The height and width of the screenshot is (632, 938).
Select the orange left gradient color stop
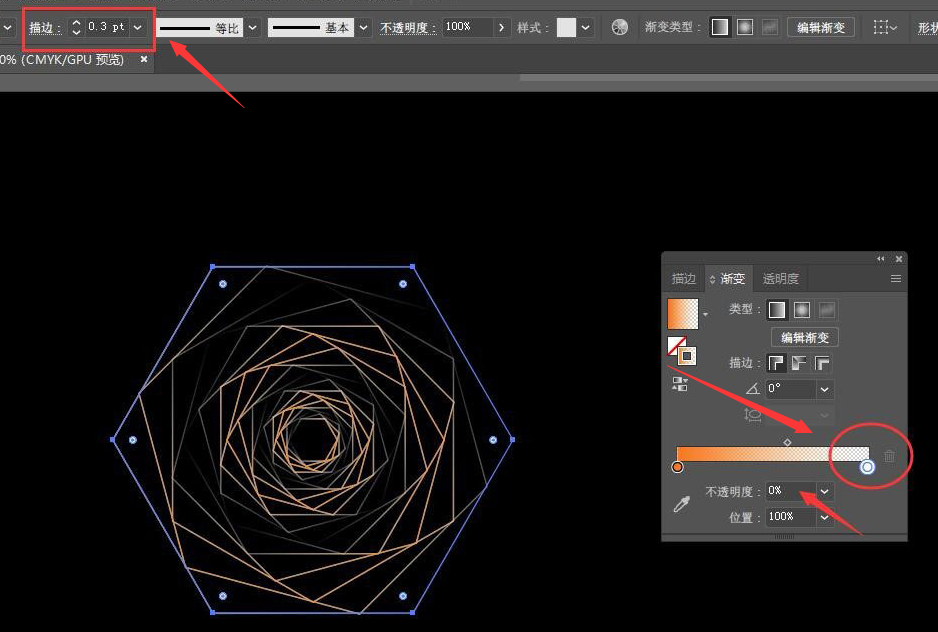tap(677, 467)
